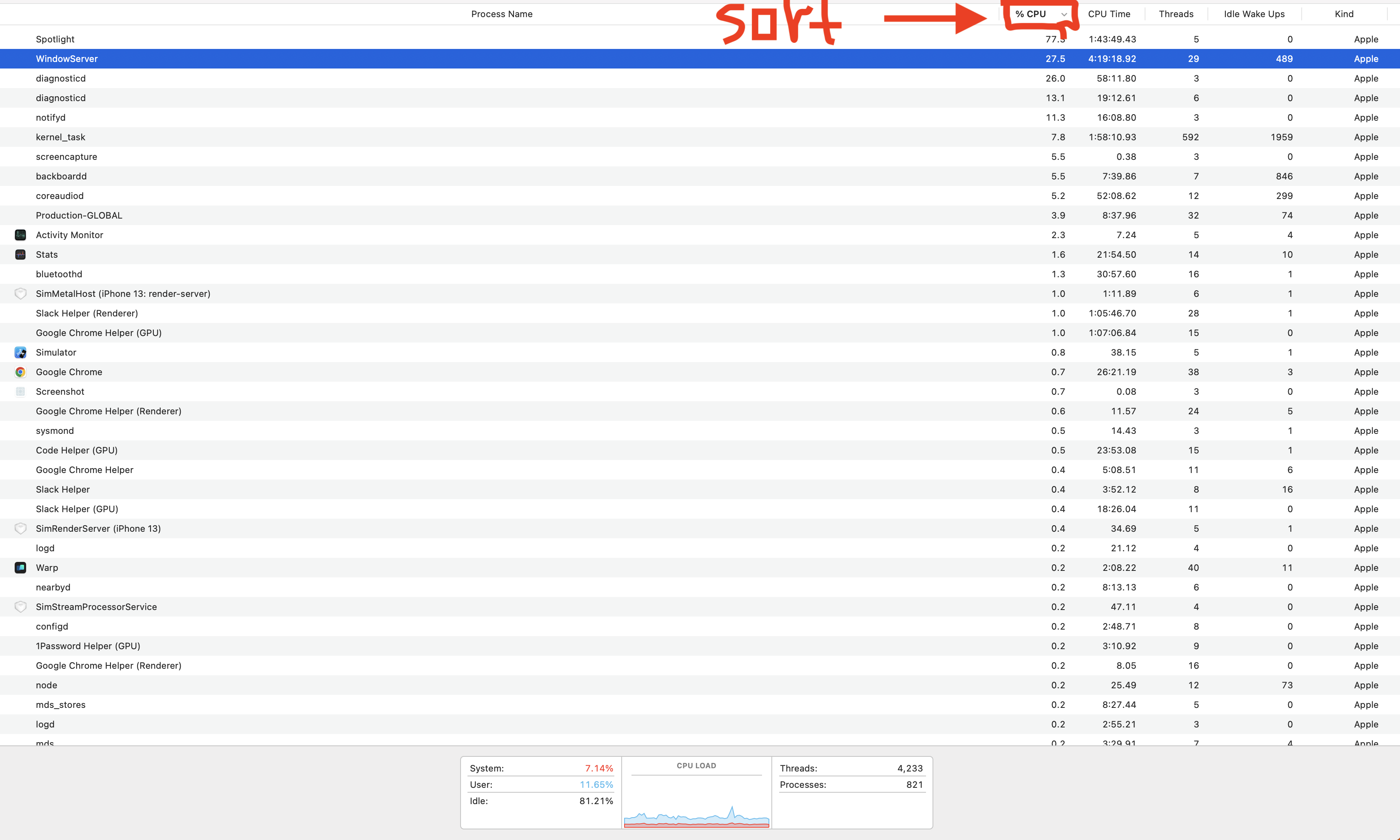Sort by CPU Time column
This screenshot has width=1400, height=840.
[1109, 14]
